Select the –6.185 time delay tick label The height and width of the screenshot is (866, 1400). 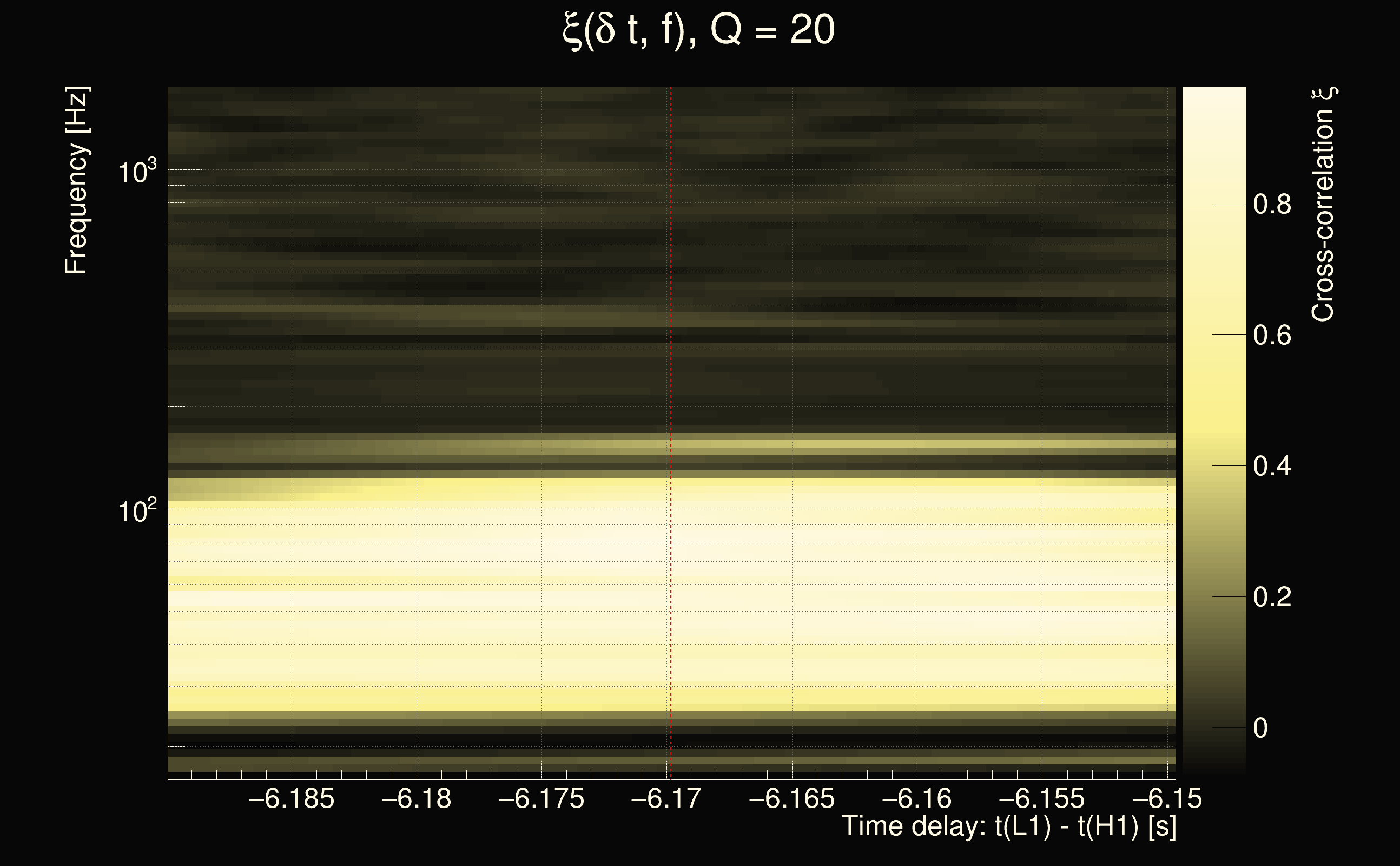pyautogui.click(x=292, y=798)
